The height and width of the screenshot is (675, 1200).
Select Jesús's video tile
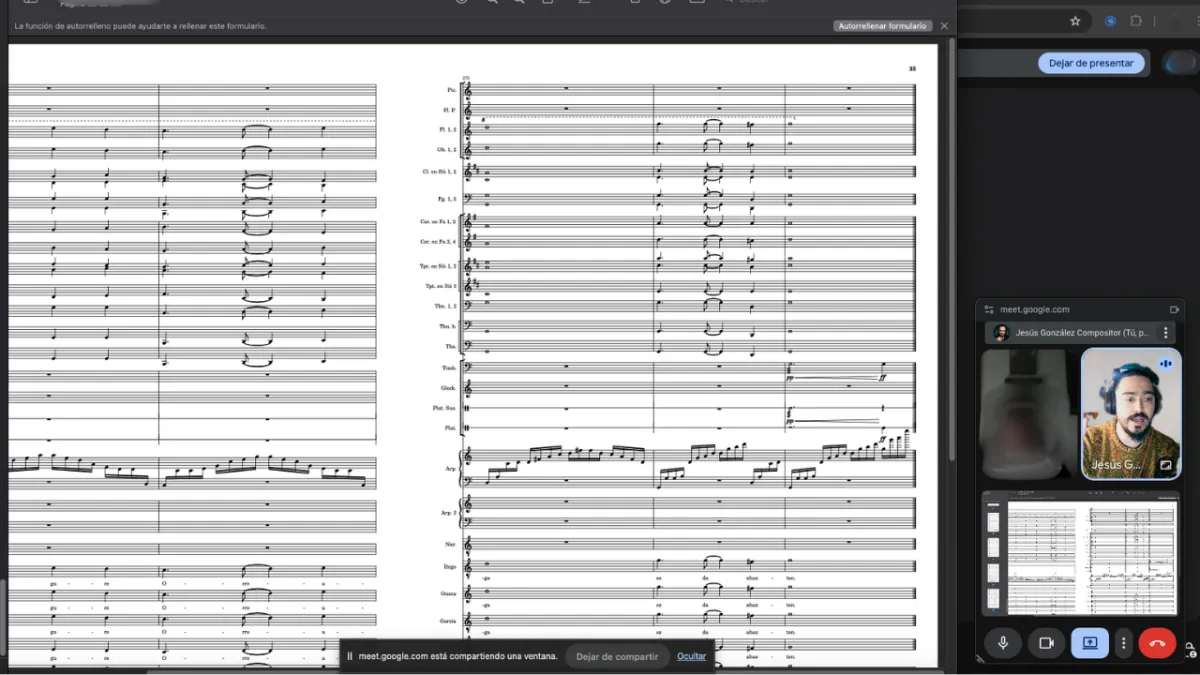pos(1131,414)
